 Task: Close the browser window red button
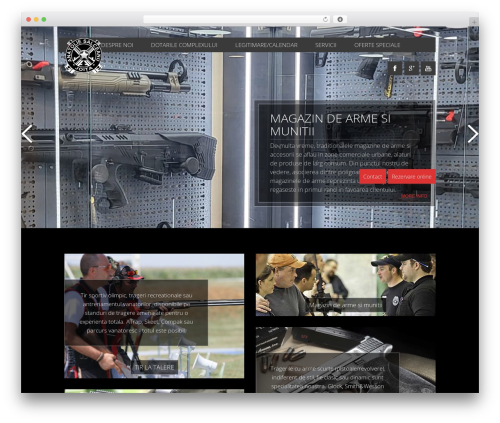29,20
